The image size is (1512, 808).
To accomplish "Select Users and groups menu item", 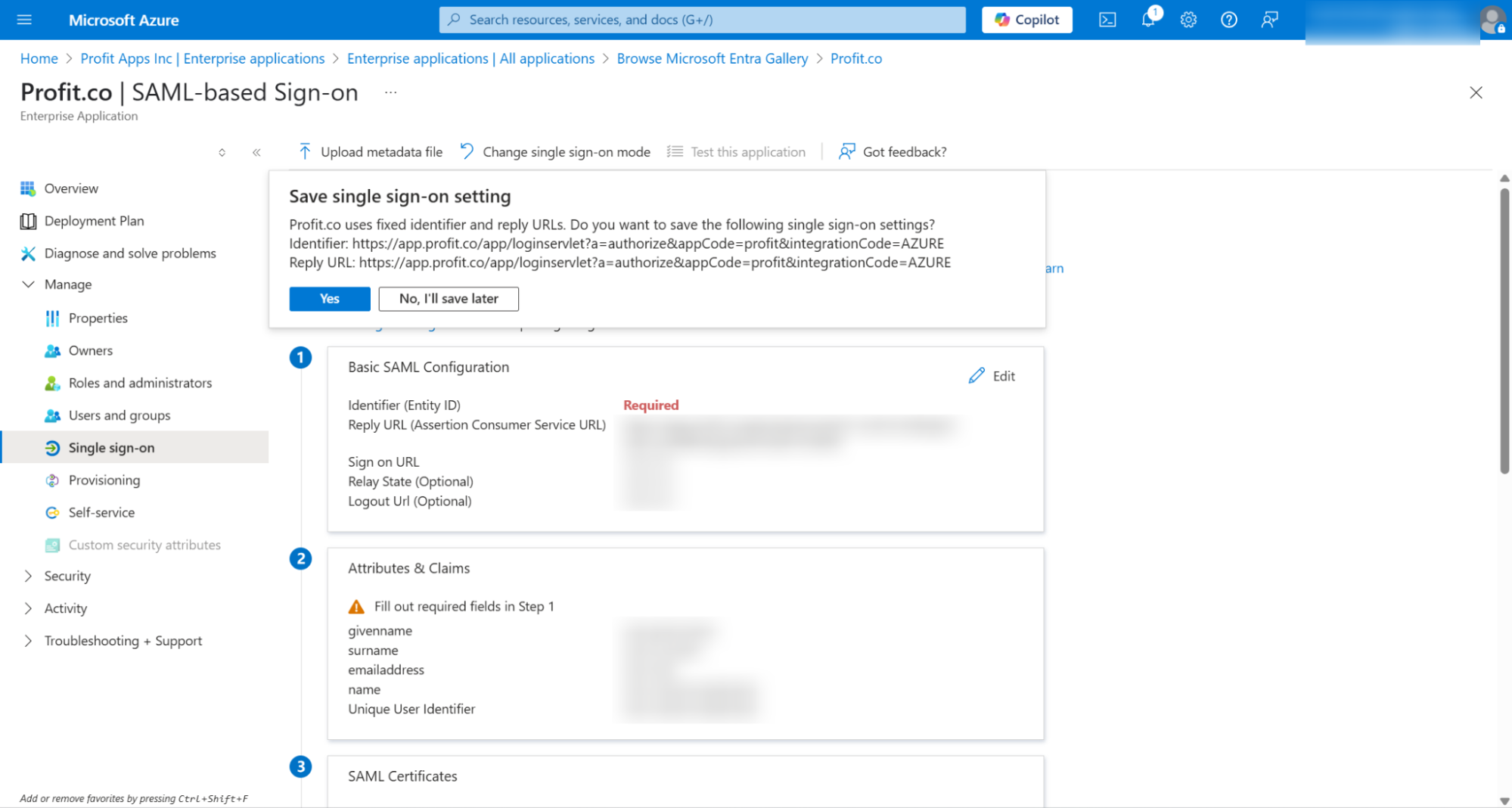I will pyautogui.click(x=120, y=415).
